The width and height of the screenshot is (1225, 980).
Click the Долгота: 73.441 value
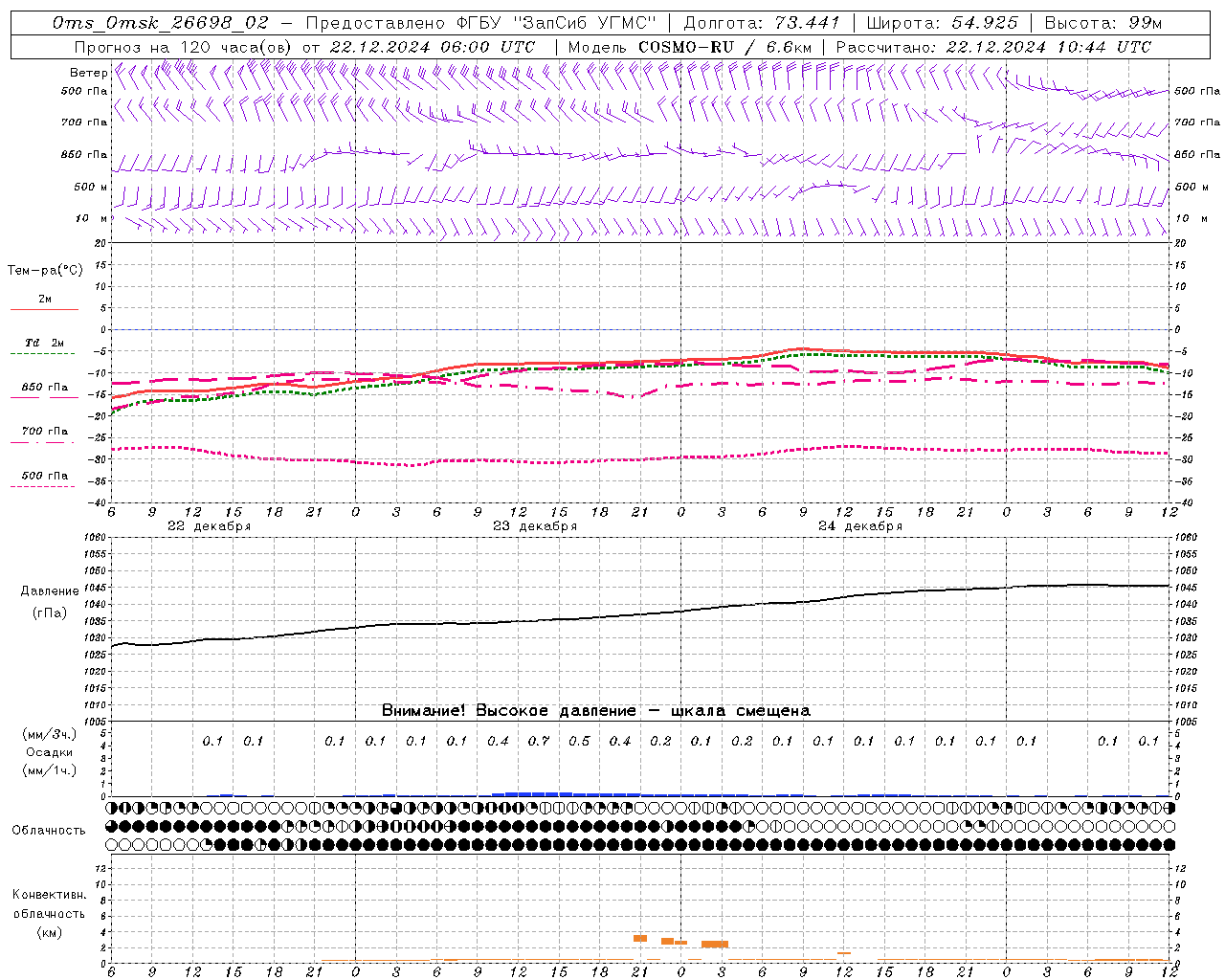coord(762,23)
